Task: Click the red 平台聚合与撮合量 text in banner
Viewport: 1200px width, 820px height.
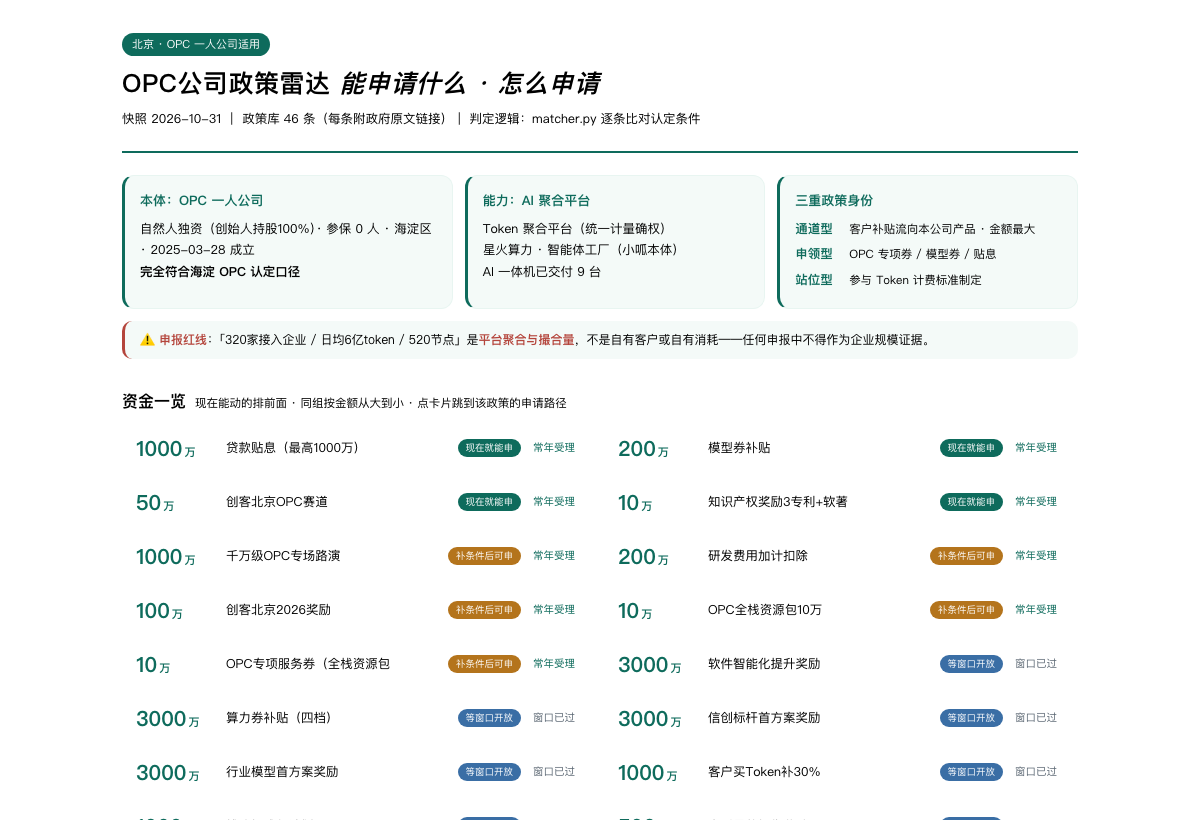Action: pos(527,340)
